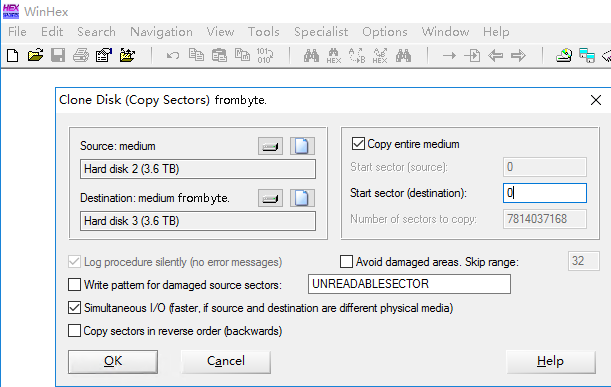The image size is (611, 387).
Task: Click the Start sector (source) field
Action: tap(545, 167)
